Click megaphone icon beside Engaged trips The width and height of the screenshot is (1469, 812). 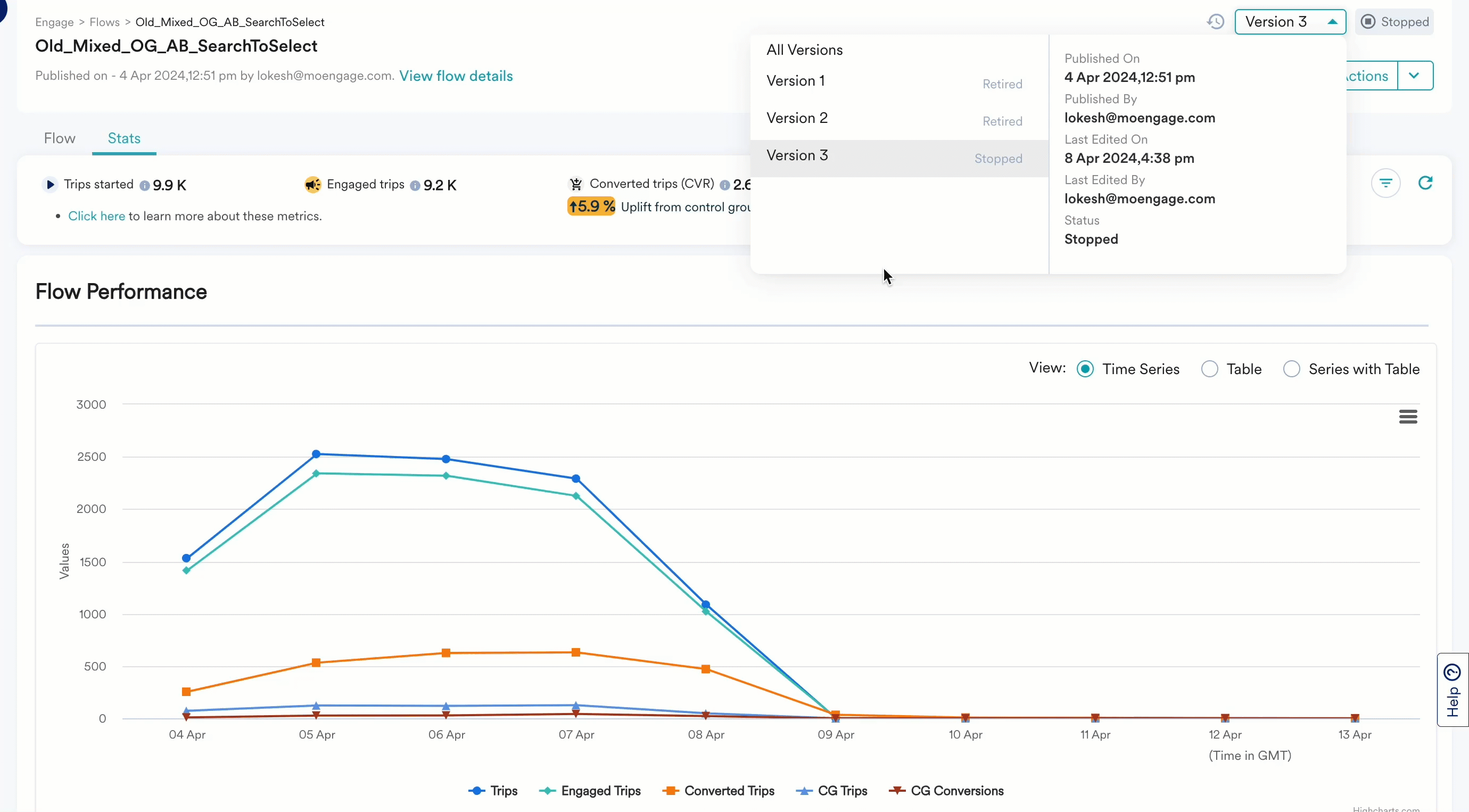[x=312, y=184]
